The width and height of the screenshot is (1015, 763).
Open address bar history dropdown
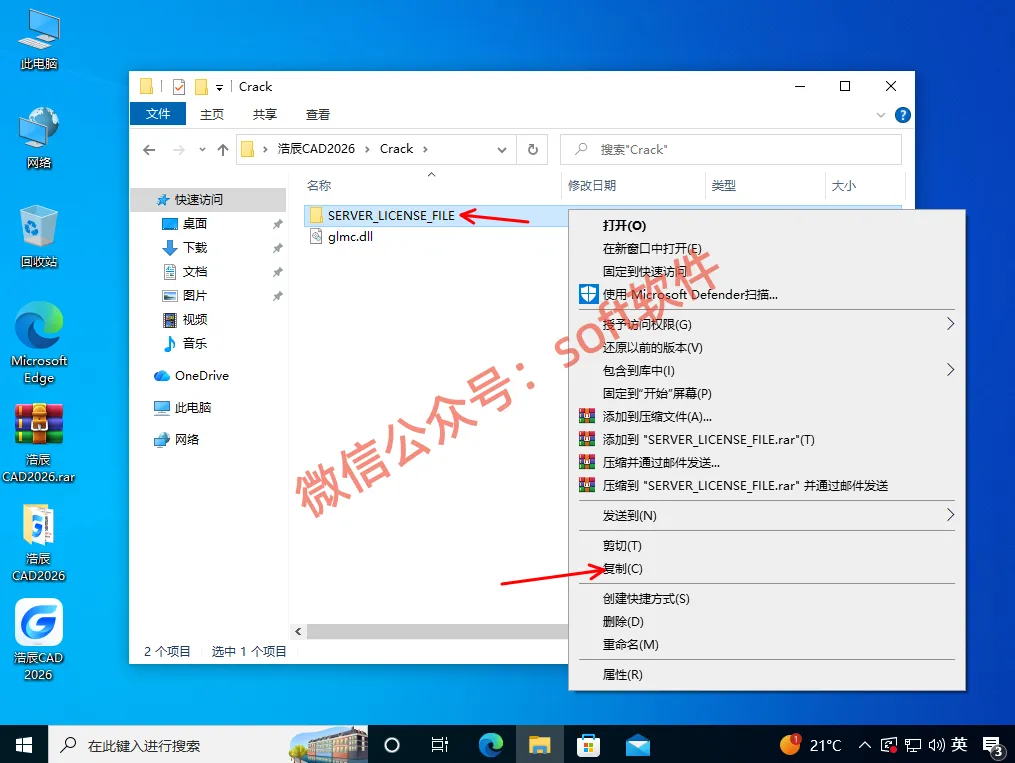point(502,149)
